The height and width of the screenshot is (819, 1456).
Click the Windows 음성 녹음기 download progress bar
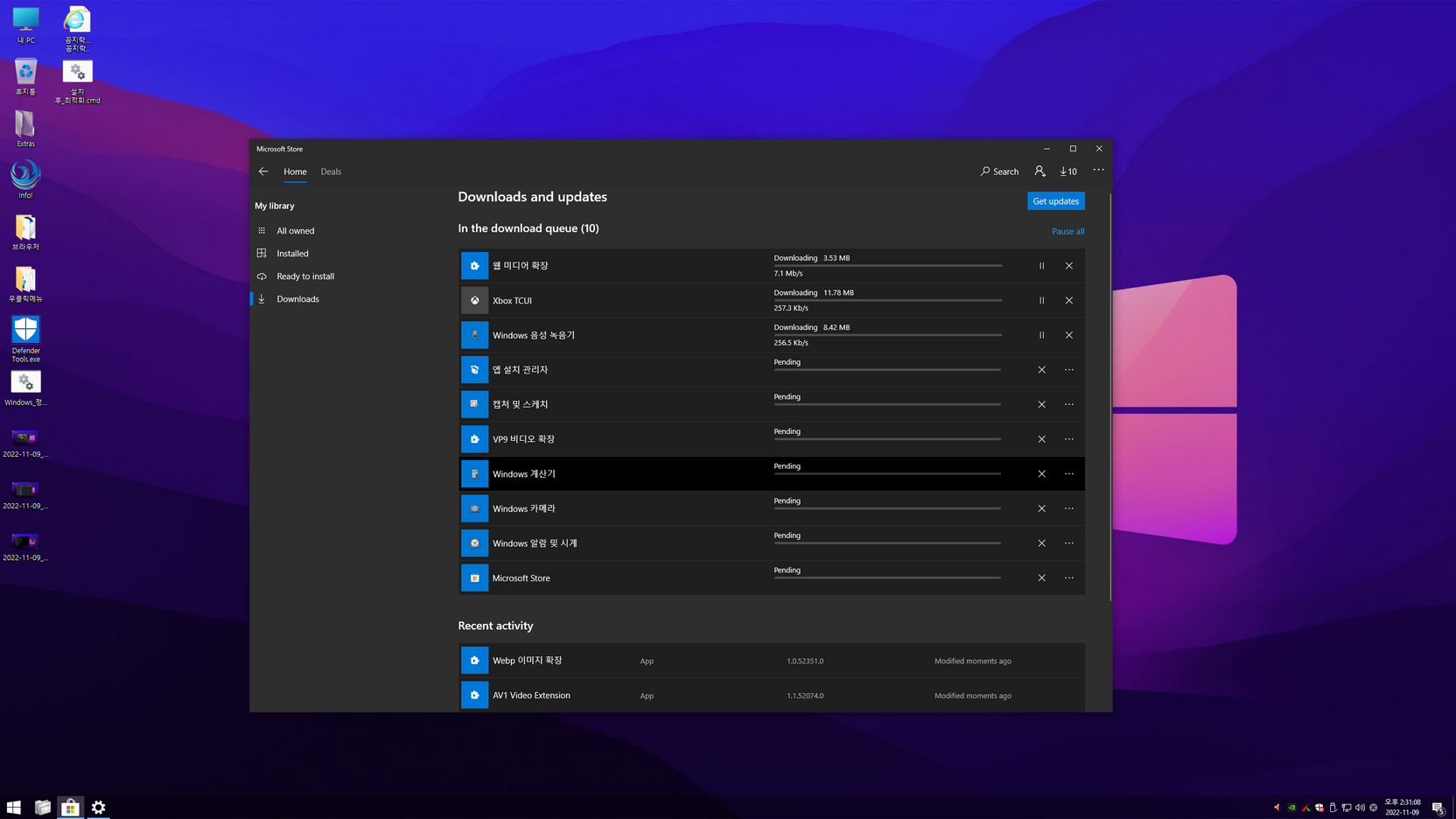(x=887, y=335)
